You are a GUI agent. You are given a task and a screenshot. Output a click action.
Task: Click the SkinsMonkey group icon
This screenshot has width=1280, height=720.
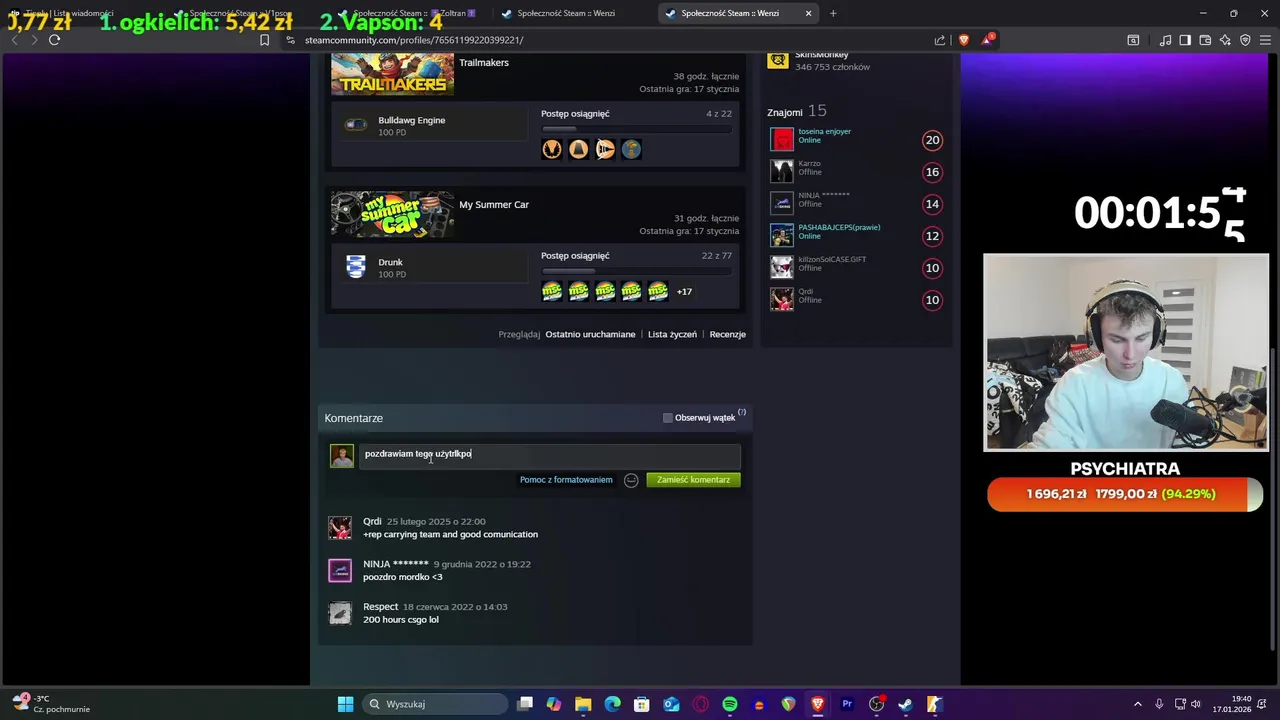tap(777, 61)
